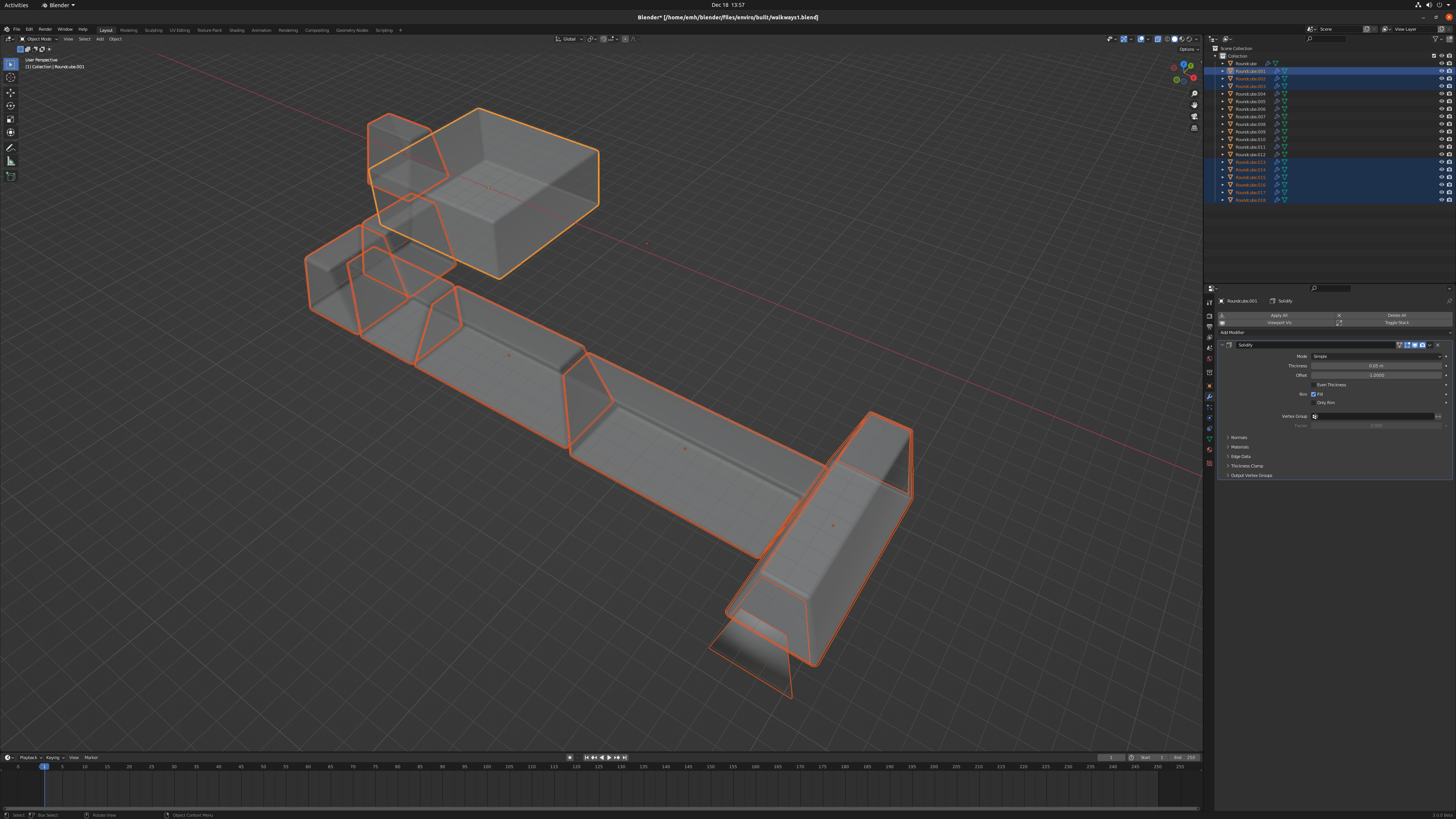Open the Physics properties tab
Image resolution: width=1456 pixels, height=819 pixels.
[1210, 418]
